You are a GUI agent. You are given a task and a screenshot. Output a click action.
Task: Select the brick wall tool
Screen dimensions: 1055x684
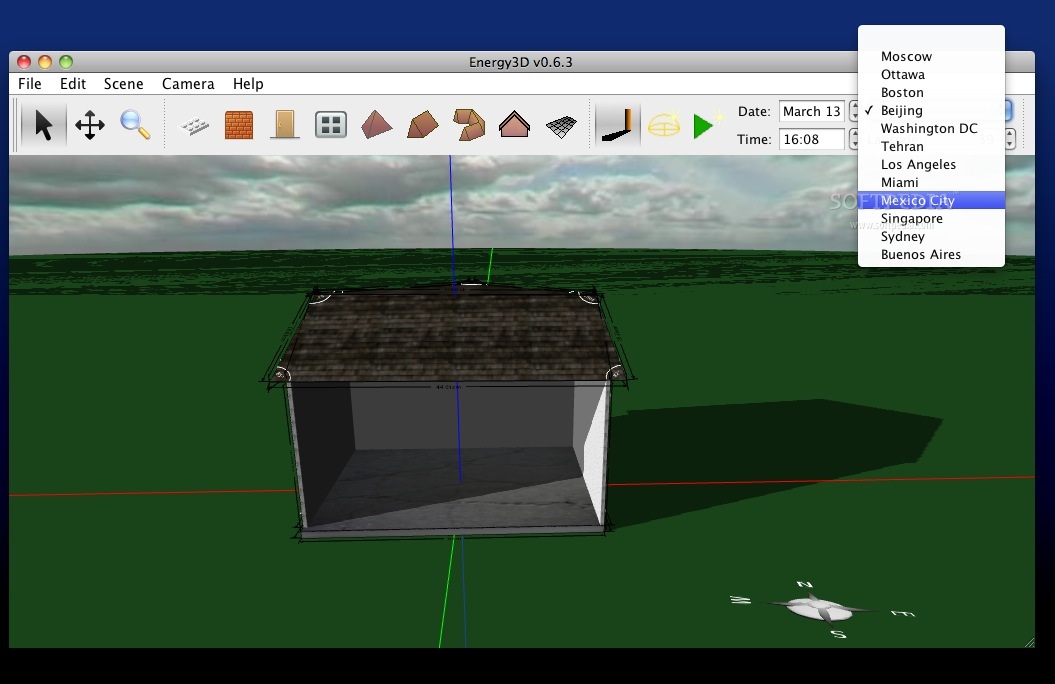(239, 125)
